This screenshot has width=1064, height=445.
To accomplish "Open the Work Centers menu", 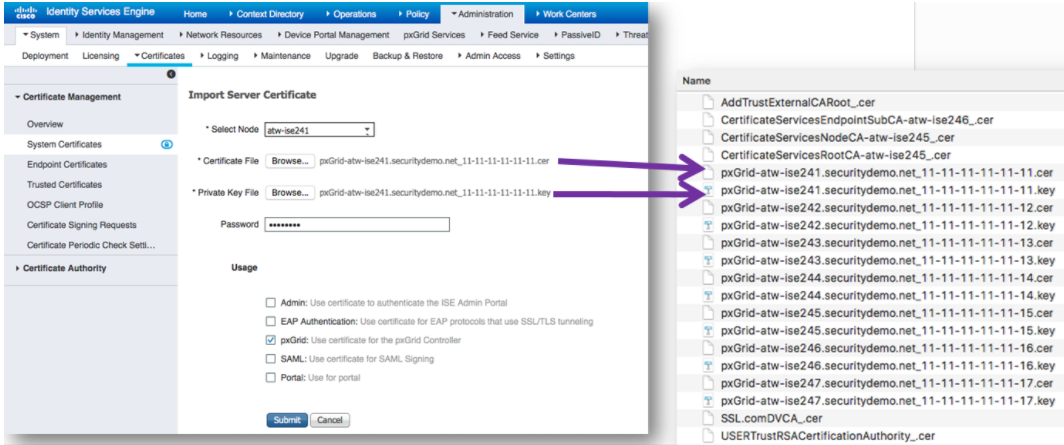I will pos(565,14).
